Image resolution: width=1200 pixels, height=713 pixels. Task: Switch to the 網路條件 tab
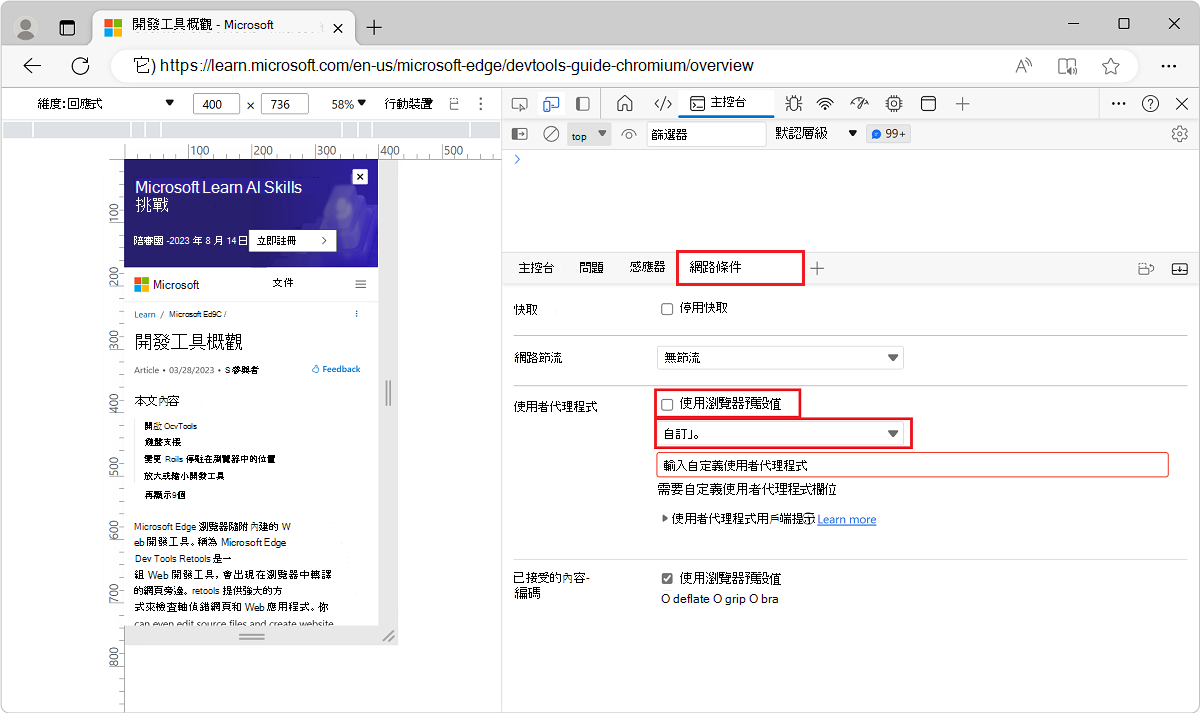click(x=740, y=267)
